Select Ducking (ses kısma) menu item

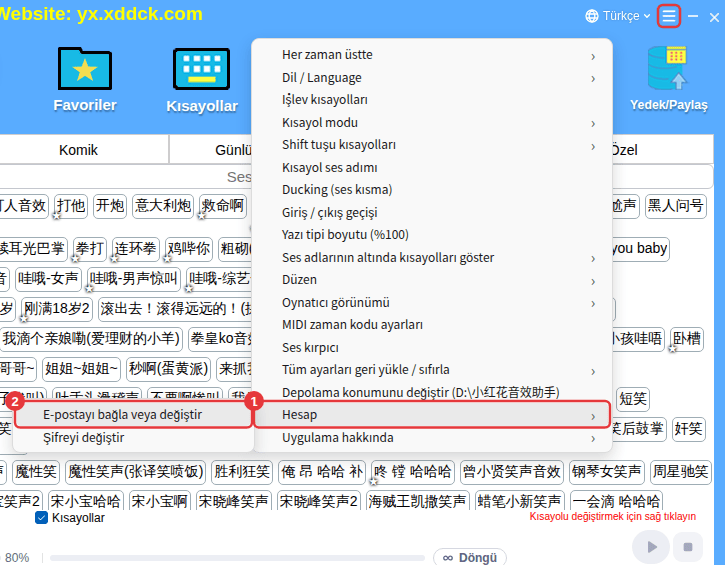click(x=432, y=190)
